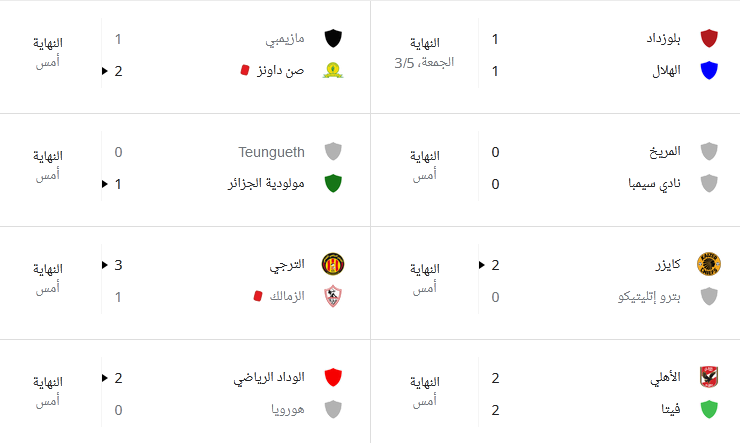Click the Al Hilal blue shield icon

(x=709, y=71)
